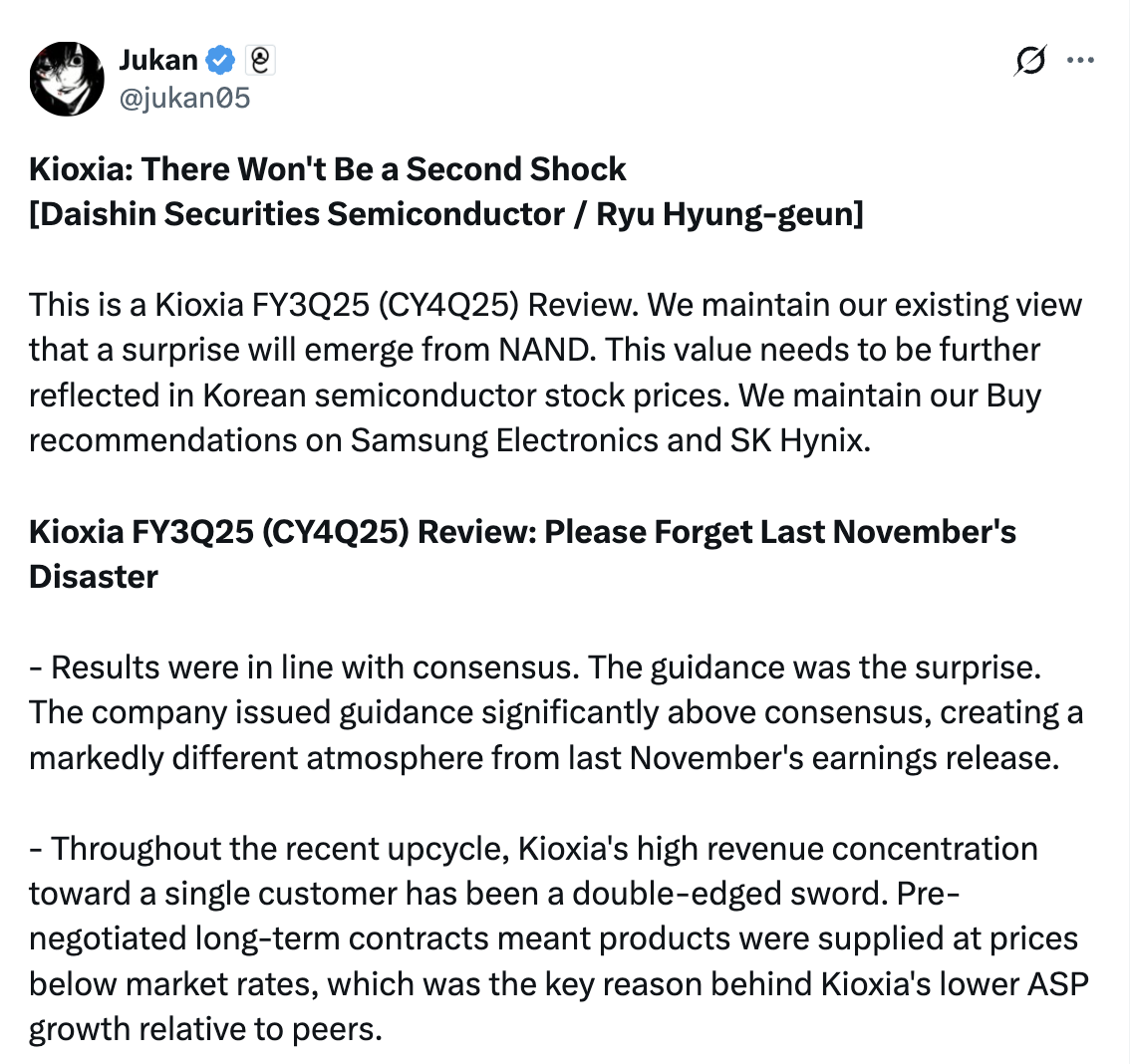
Task: Open Jukan's profile avatar picture
Action: point(66,79)
